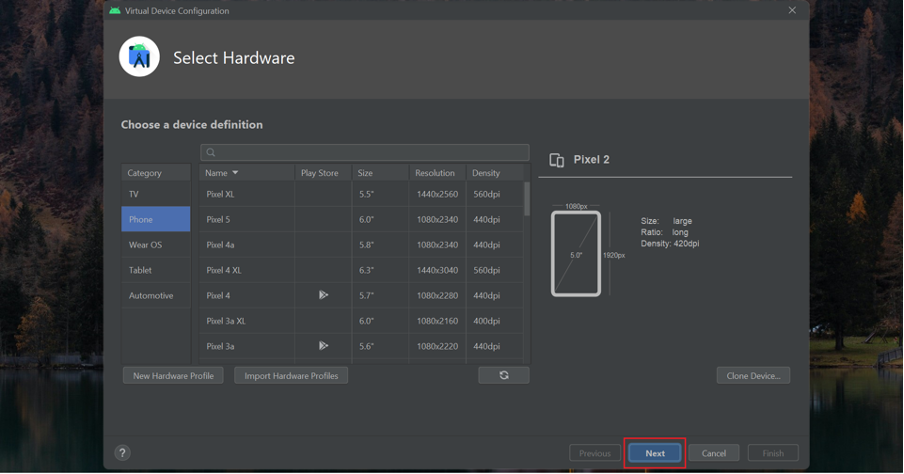
Task: Click the device icon beside Pixel 2
Action: (556, 160)
